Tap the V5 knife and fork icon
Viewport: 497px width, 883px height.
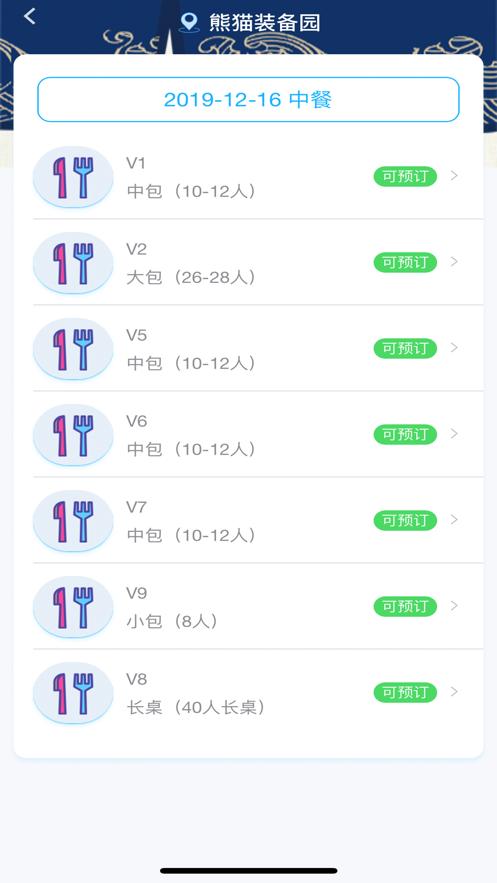coord(73,349)
